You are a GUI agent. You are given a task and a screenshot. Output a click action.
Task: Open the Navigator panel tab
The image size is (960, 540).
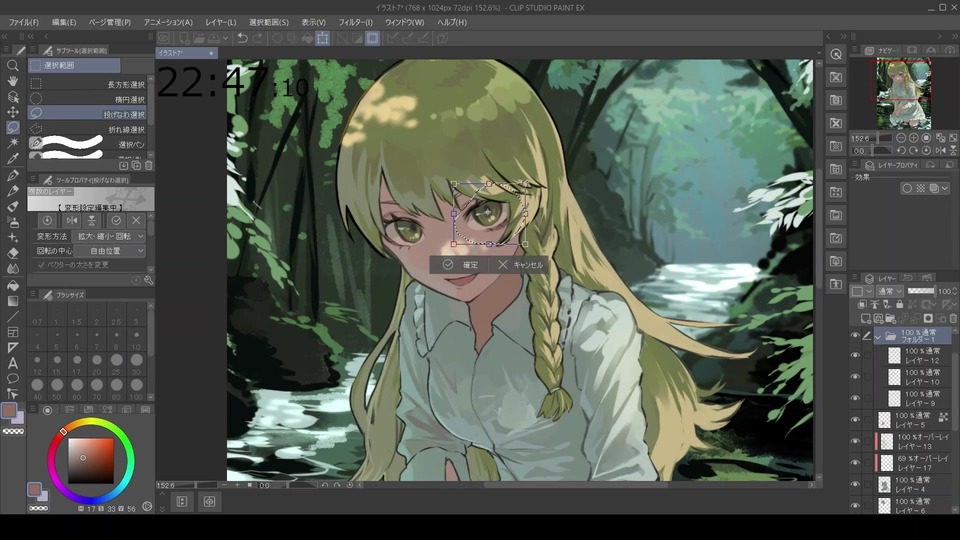[882, 50]
